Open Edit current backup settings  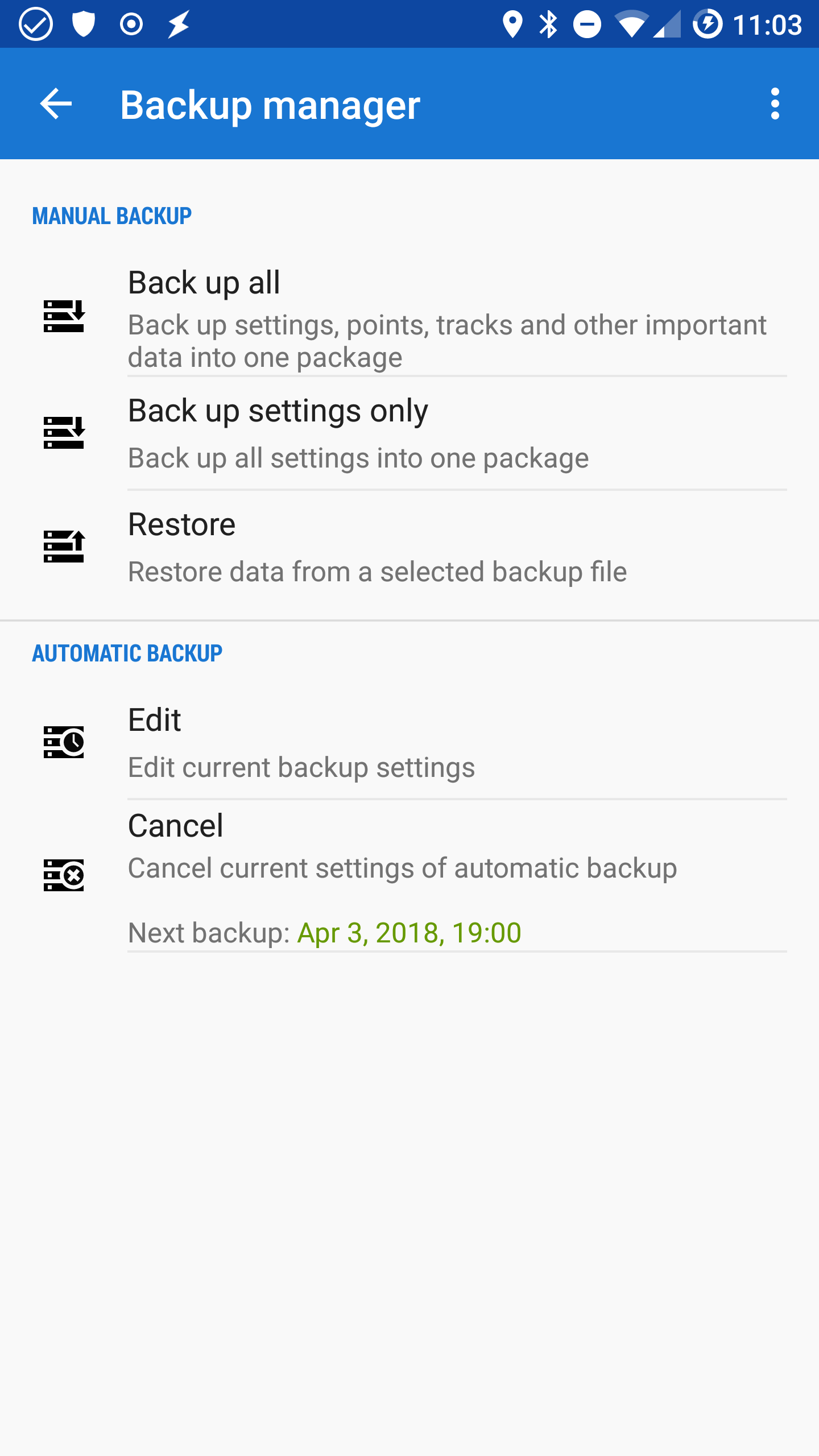pyautogui.click(x=301, y=743)
